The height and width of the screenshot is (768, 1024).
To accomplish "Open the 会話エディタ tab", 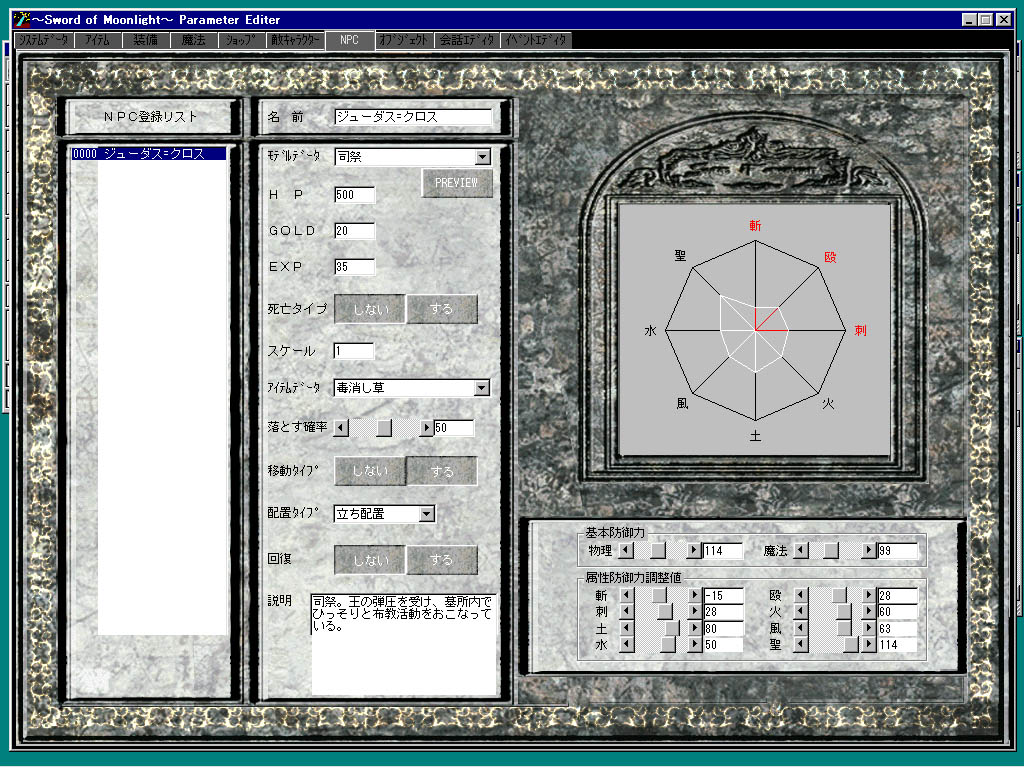I will click(x=467, y=40).
